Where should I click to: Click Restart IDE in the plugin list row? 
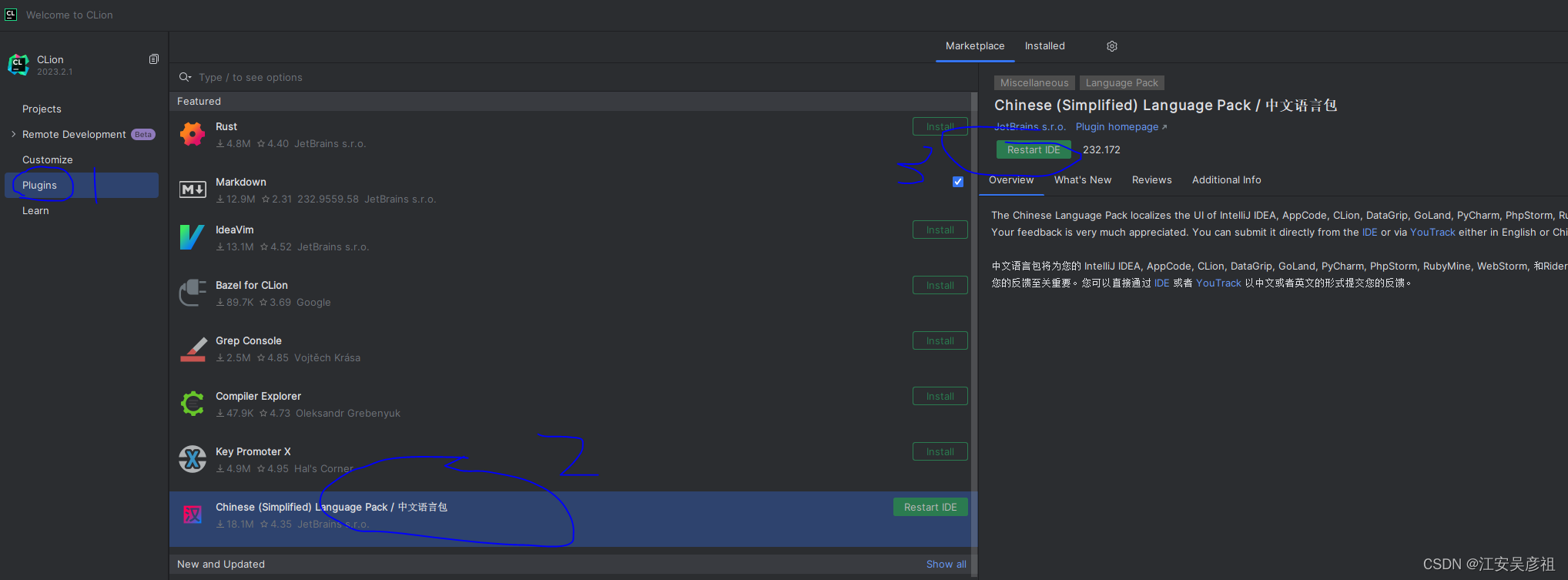click(x=930, y=507)
